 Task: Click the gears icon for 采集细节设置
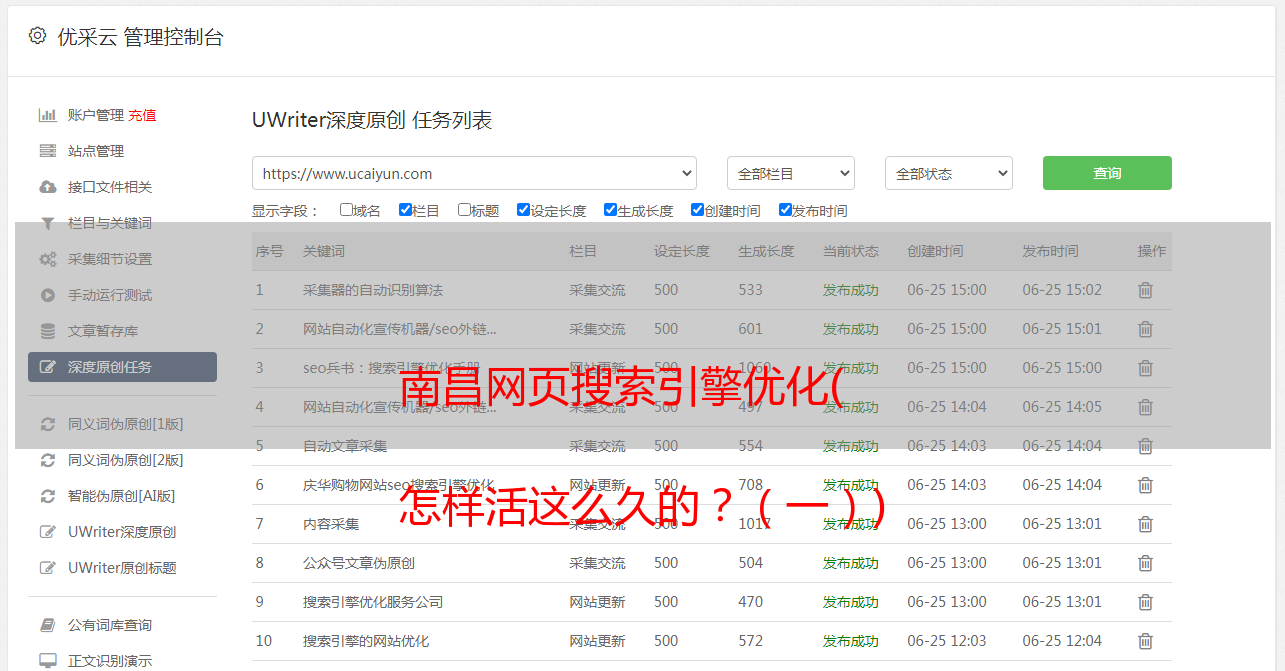(47, 259)
